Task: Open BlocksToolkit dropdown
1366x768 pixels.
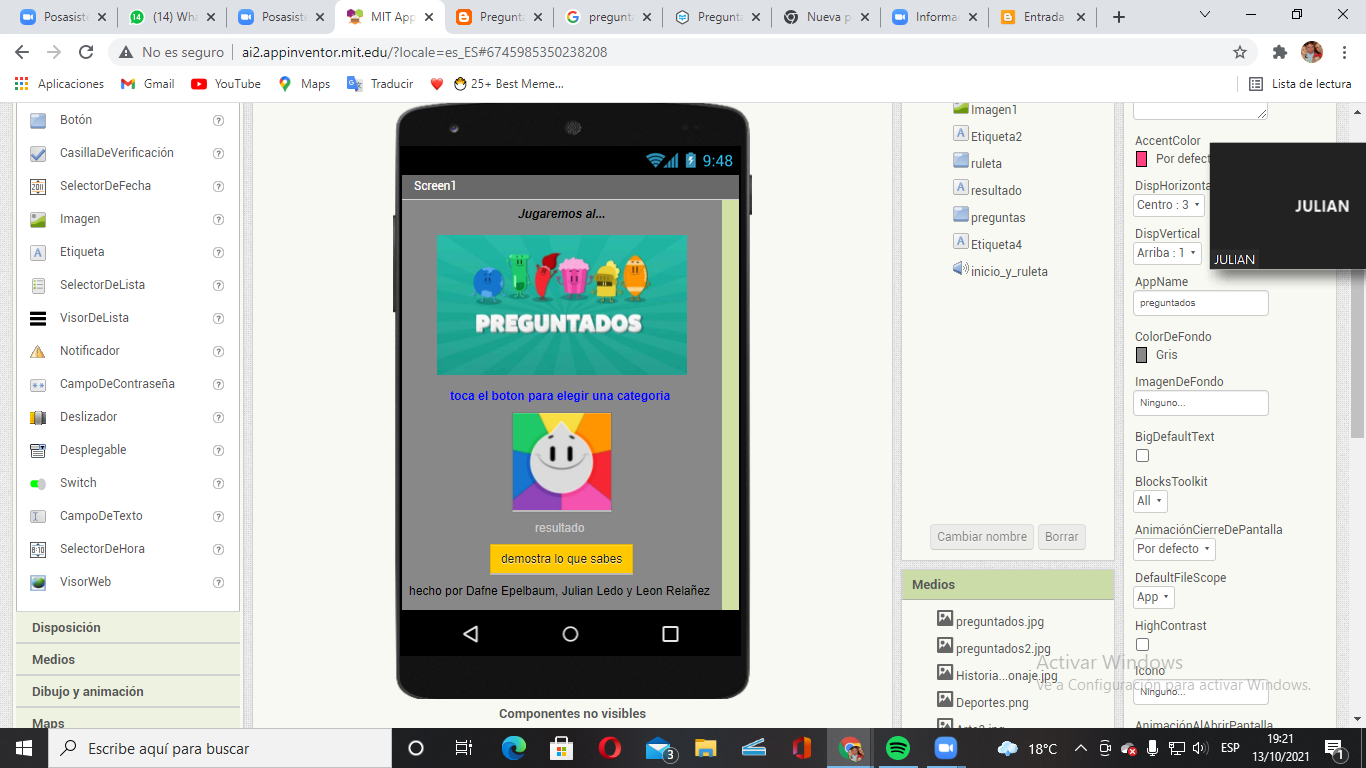Action: (x=1151, y=501)
